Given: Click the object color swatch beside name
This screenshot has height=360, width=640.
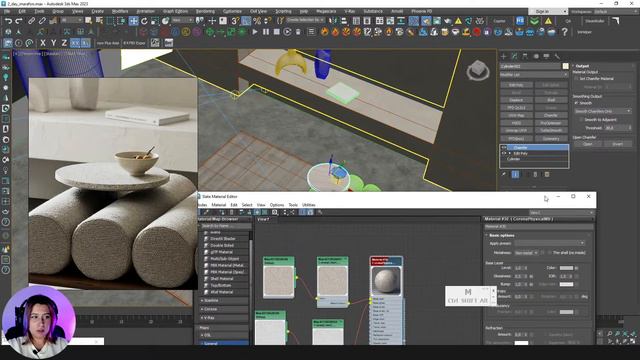Looking at the screenshot, I should (x=565, y=66).
